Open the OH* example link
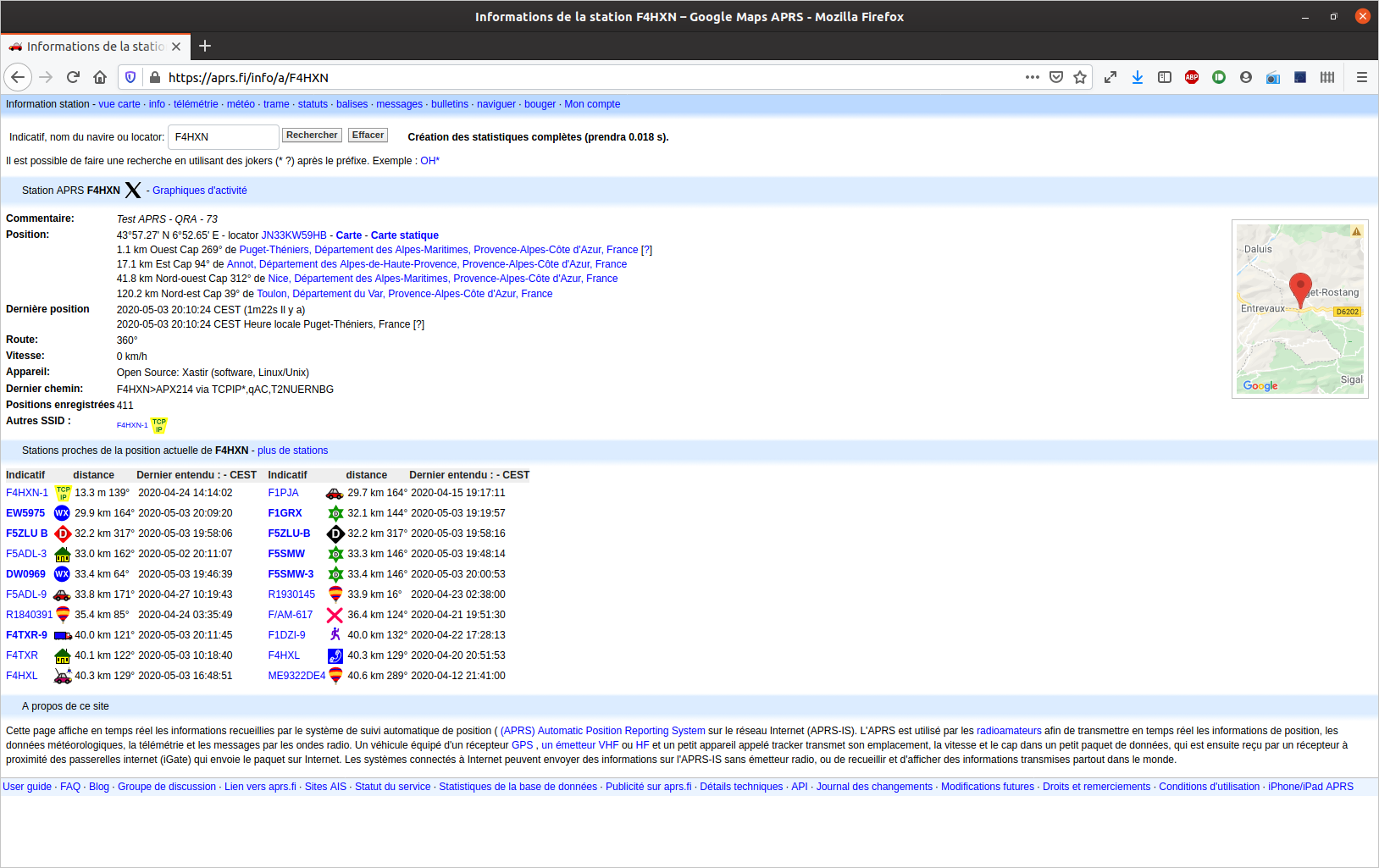1379x868 pixels. pos(430,161)
